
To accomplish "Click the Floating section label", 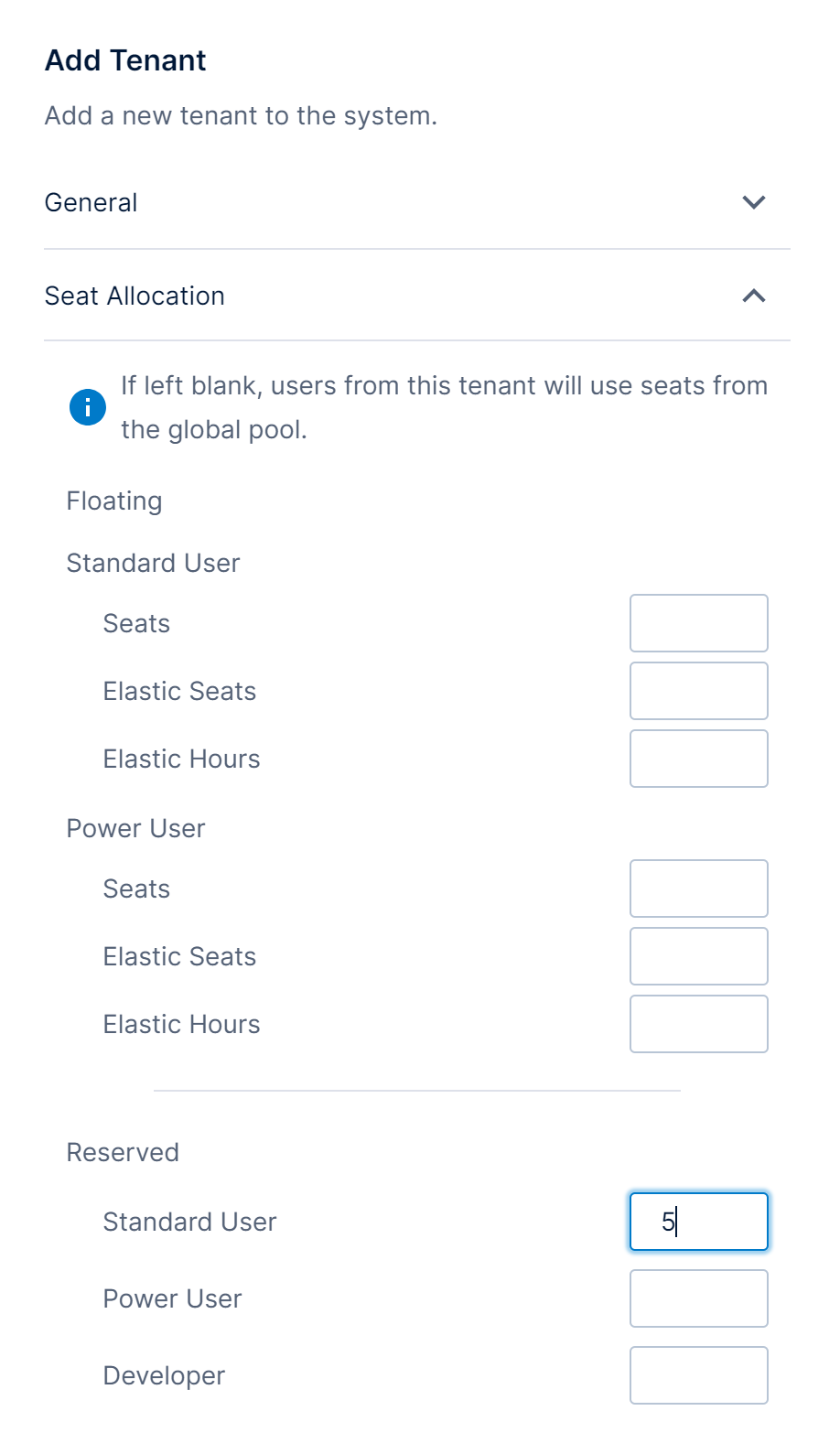I will 114,501.
